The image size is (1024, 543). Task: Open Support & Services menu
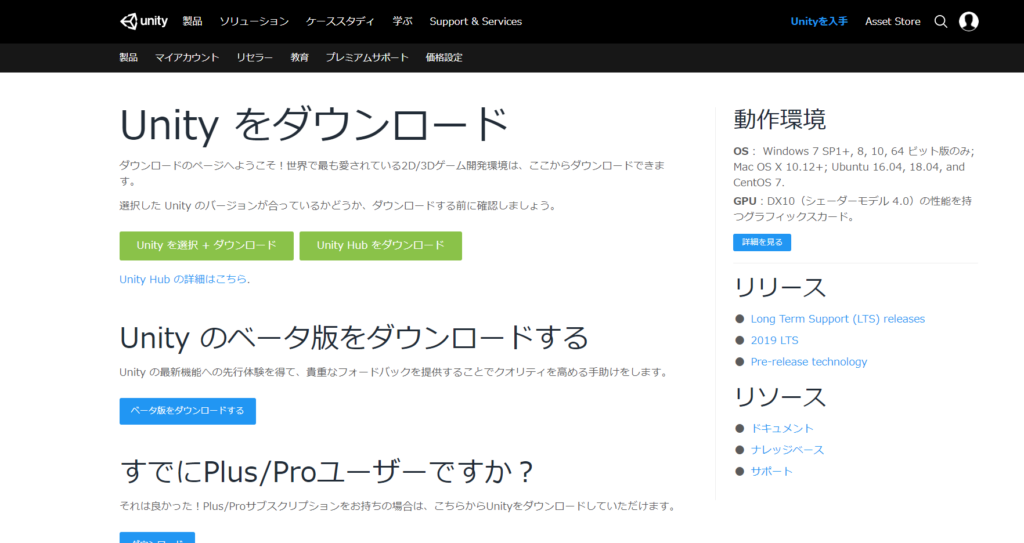pyautogui.click(x=475, y=22)
